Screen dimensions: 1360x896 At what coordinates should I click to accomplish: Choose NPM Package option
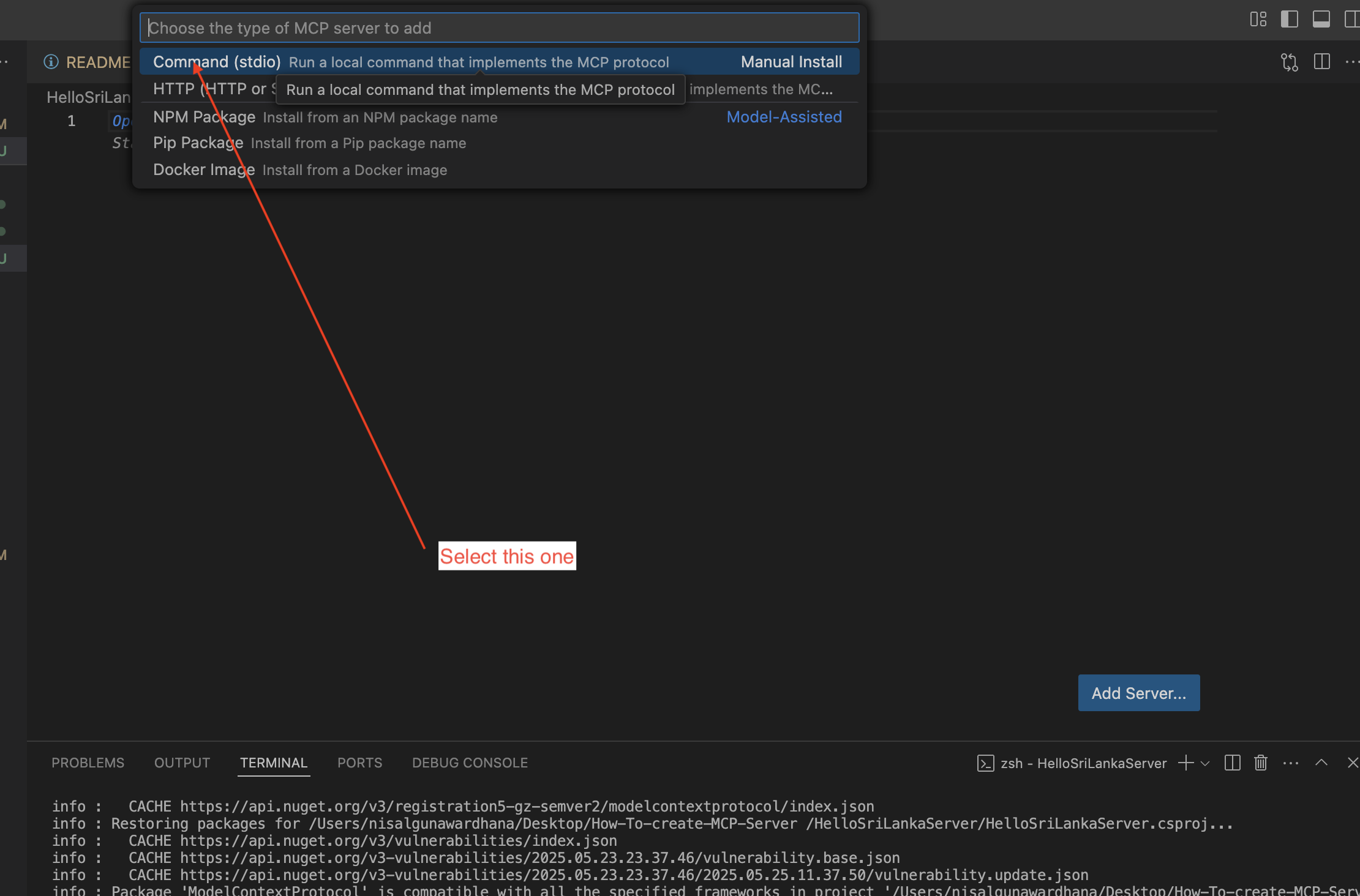tap(325, 117)
